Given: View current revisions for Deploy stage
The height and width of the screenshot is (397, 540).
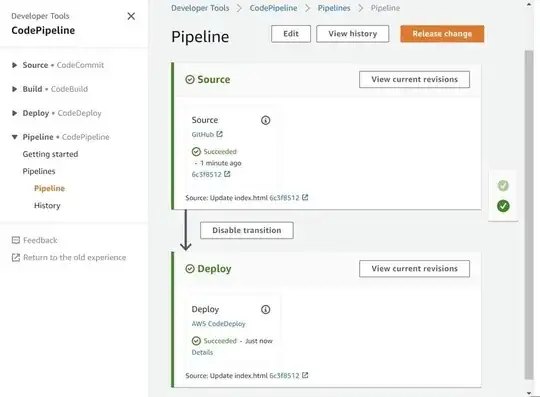Looking at the screenshot, I should point(414,269).
